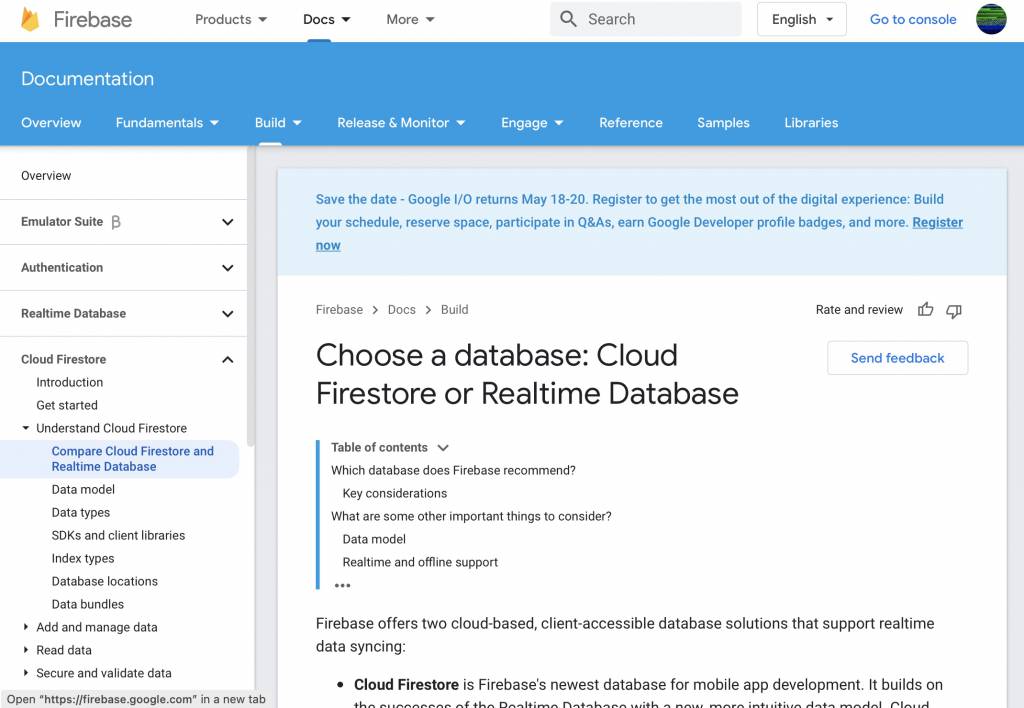Click the Register now link
The image size is (1024, 708).
[x=937, y=222]
